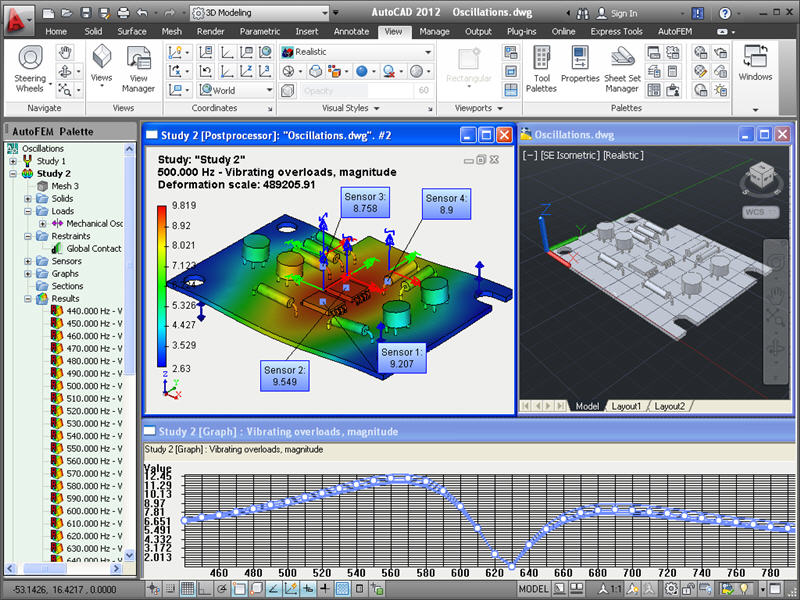Click the AutoCAD application menu logo
The height and width of the screenshot is (600, 800).
coord(17,20)
